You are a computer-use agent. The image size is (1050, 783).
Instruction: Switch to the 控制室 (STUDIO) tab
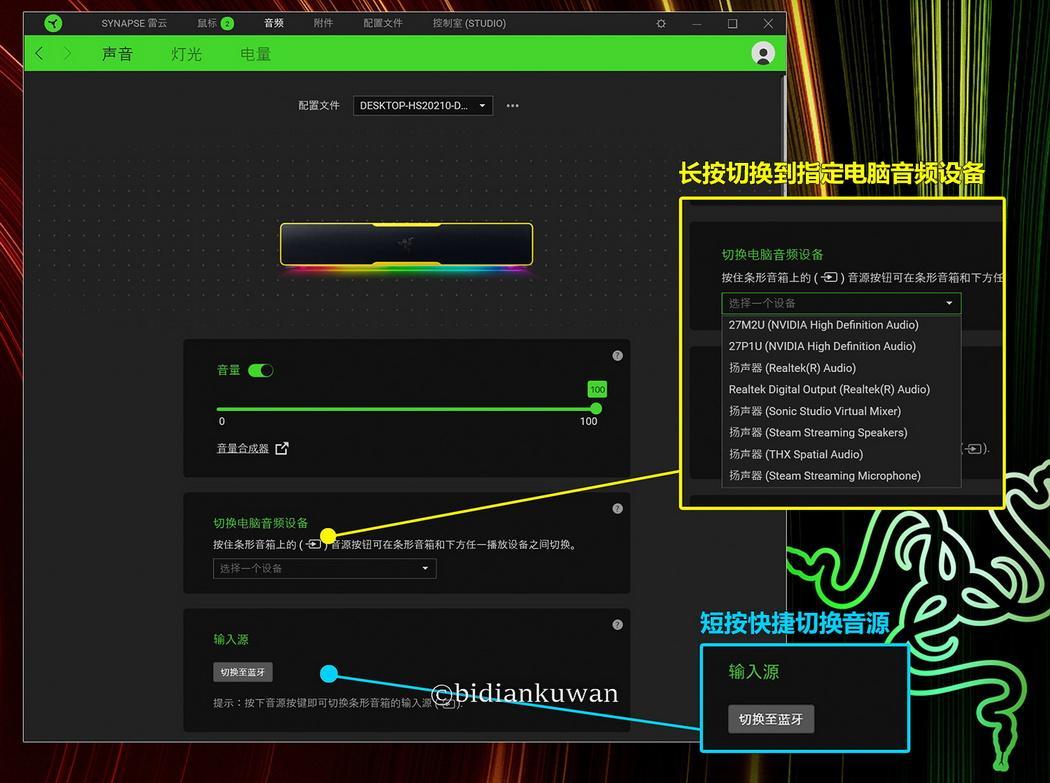click(x=469, y=23)
